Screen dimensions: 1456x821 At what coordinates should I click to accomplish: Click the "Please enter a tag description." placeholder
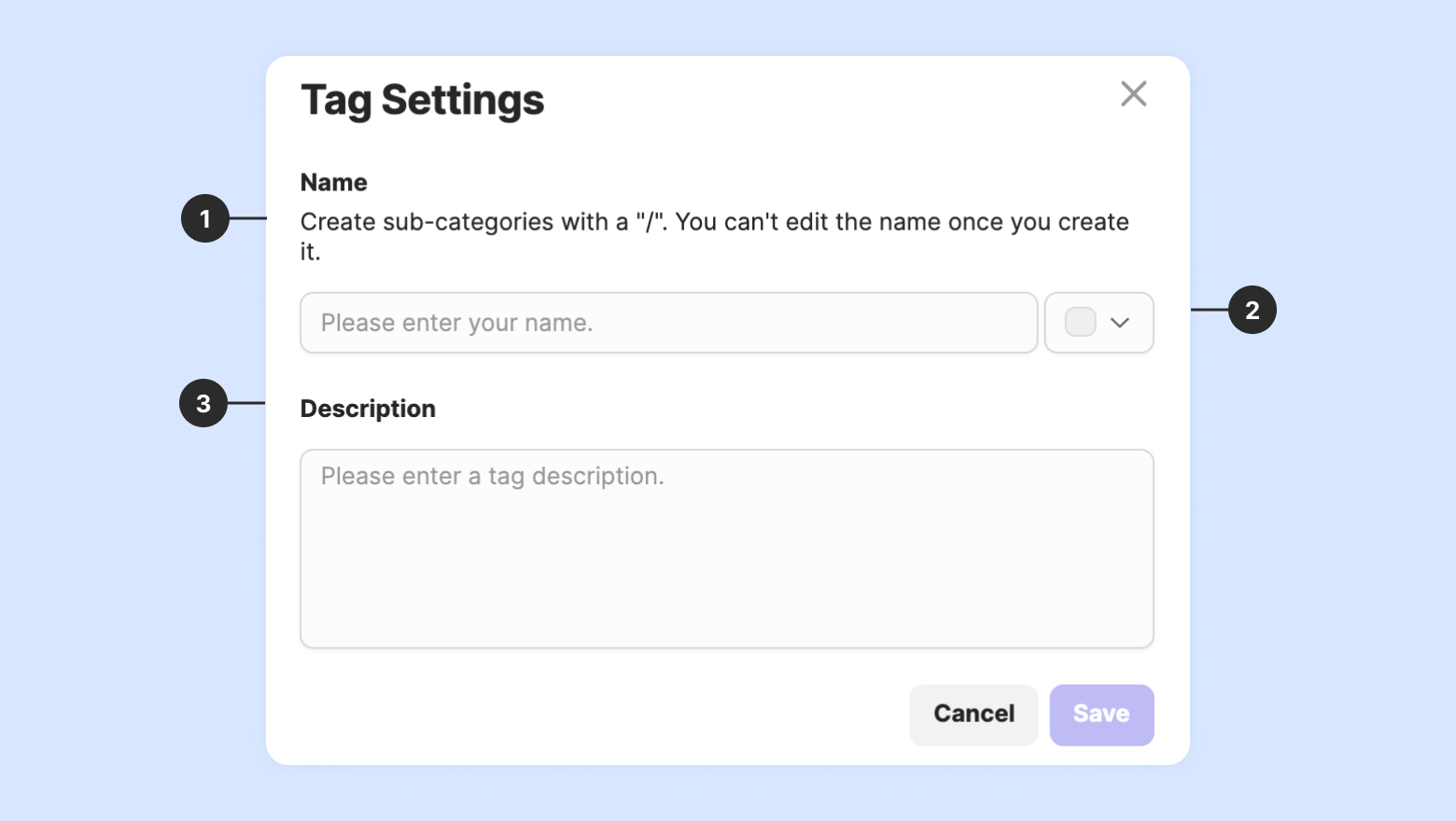pyautogui.click(x=492, y=476)
